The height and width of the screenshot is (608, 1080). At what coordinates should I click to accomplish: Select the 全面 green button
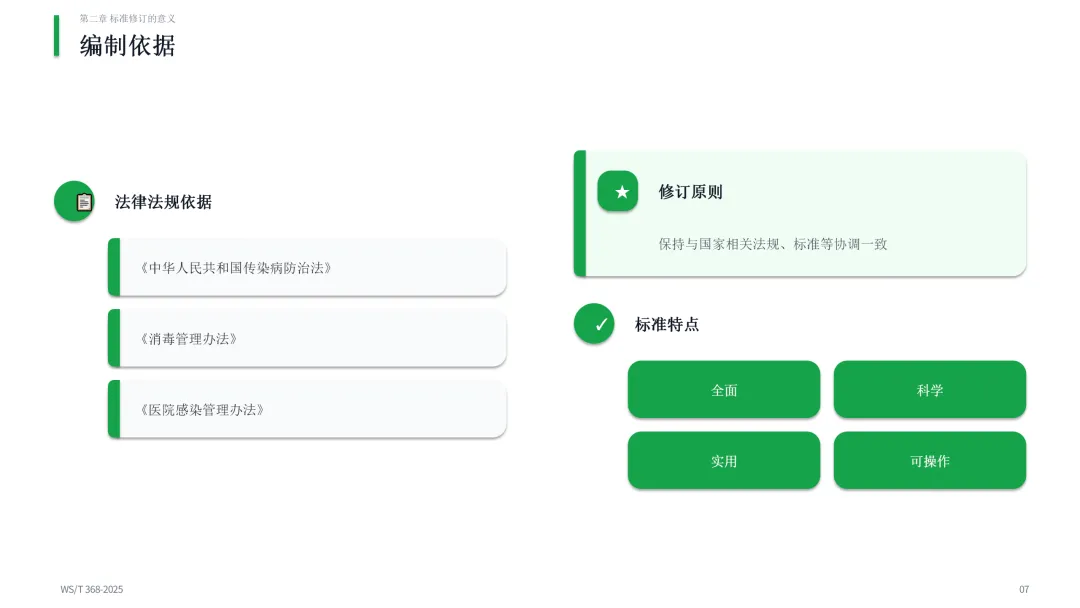coord(724,390)
